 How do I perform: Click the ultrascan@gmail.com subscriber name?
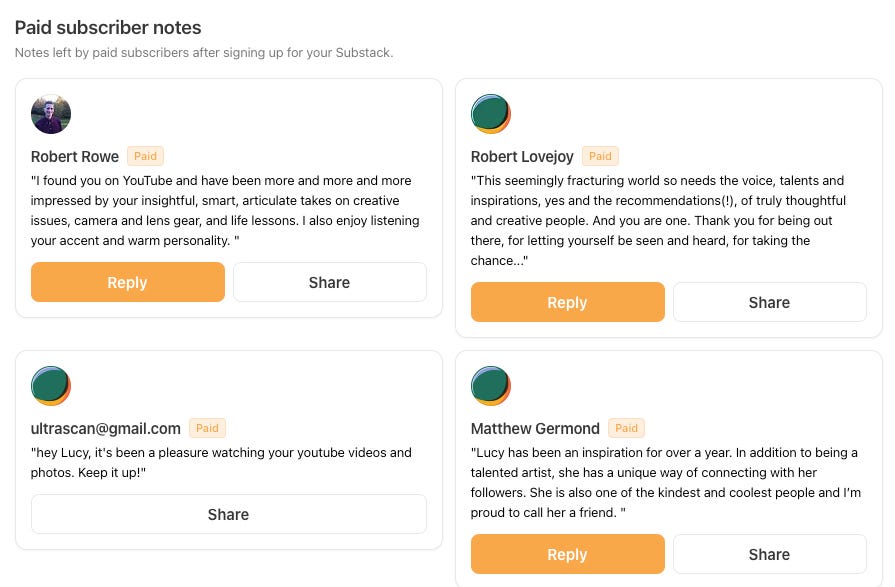tap(106, 428)
